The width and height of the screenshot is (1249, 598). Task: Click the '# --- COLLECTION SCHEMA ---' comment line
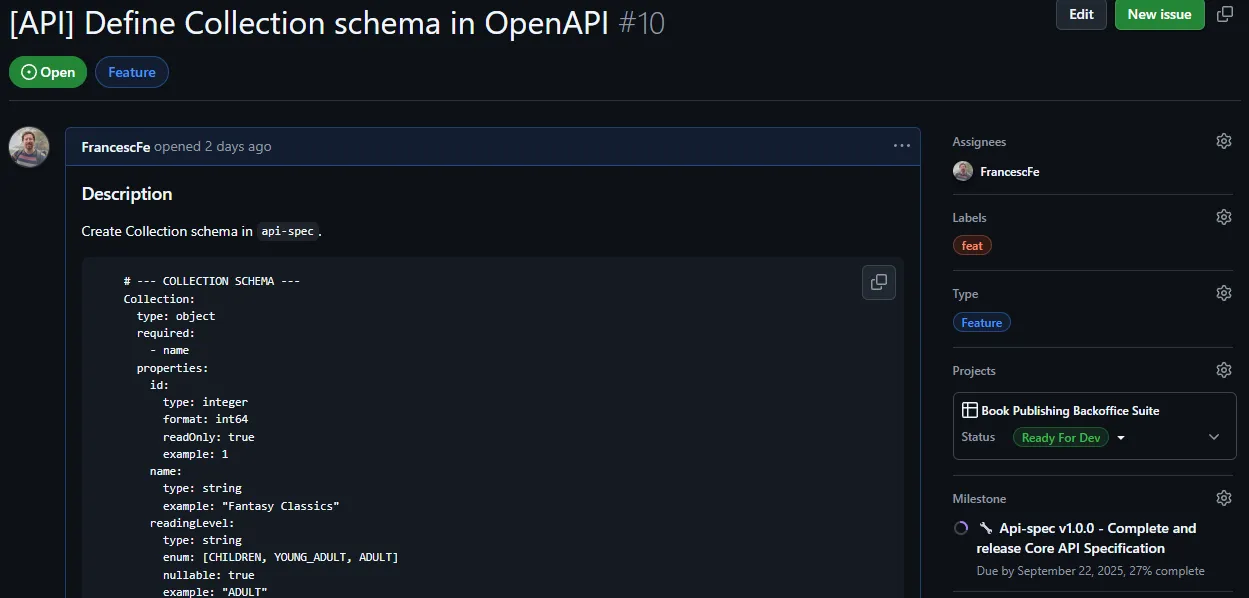(x=212, y=281)
